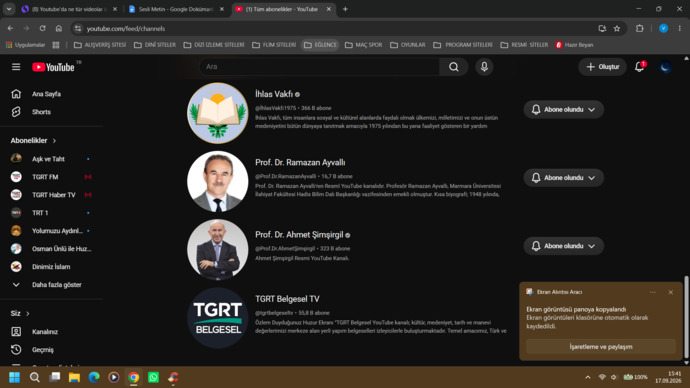The height and width of the screenshot is (388, 690).
Task: Click İşaretleme ve paylaşım button
Action: click(601, 347)
